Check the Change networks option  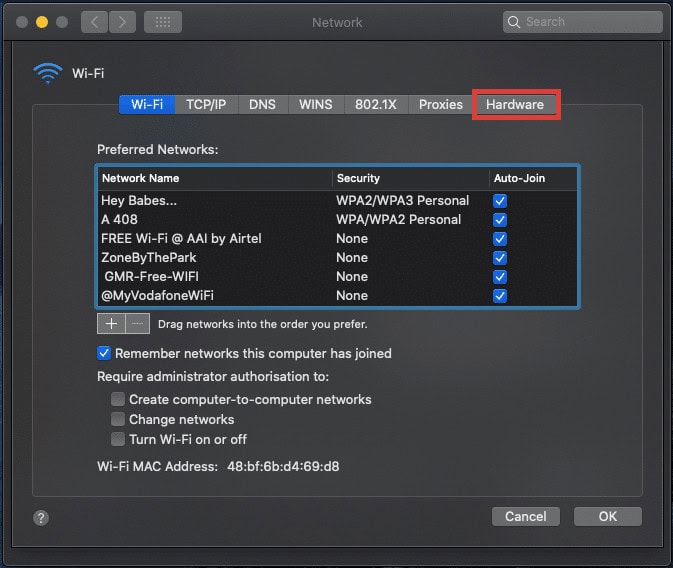click(x=118, y=419)
